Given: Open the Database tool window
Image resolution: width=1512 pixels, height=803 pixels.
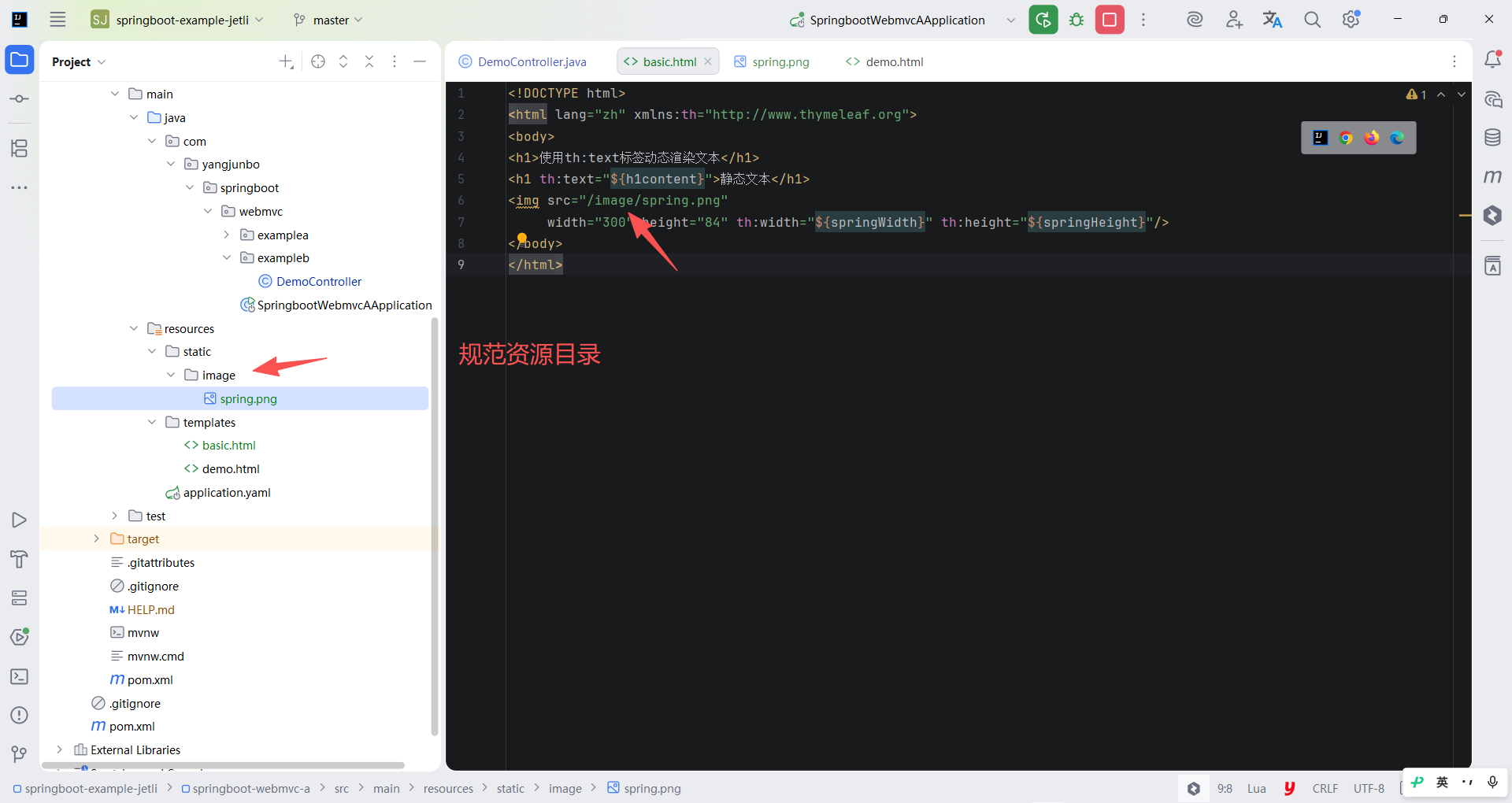Looking at the screenshot, I should 1492,138.
